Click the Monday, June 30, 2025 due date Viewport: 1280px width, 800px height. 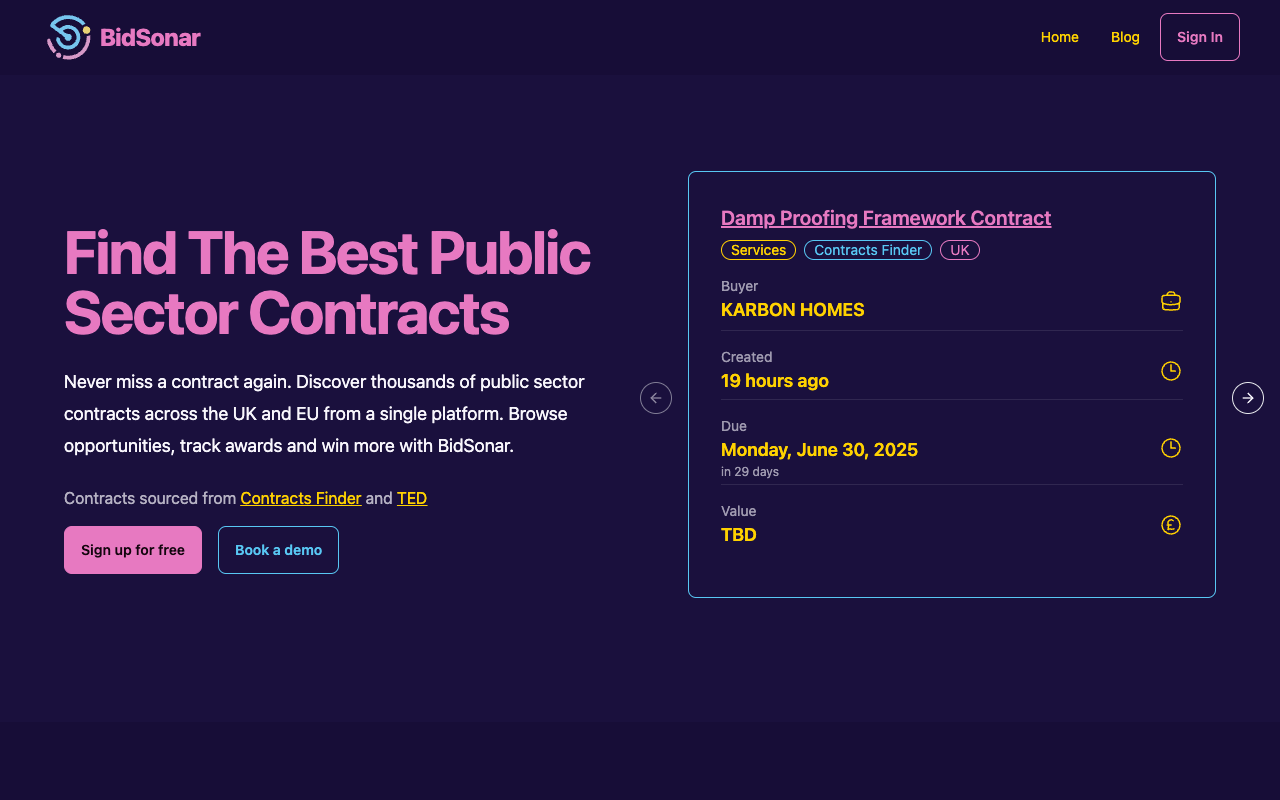pyautogui.click(x=819, y=450)
